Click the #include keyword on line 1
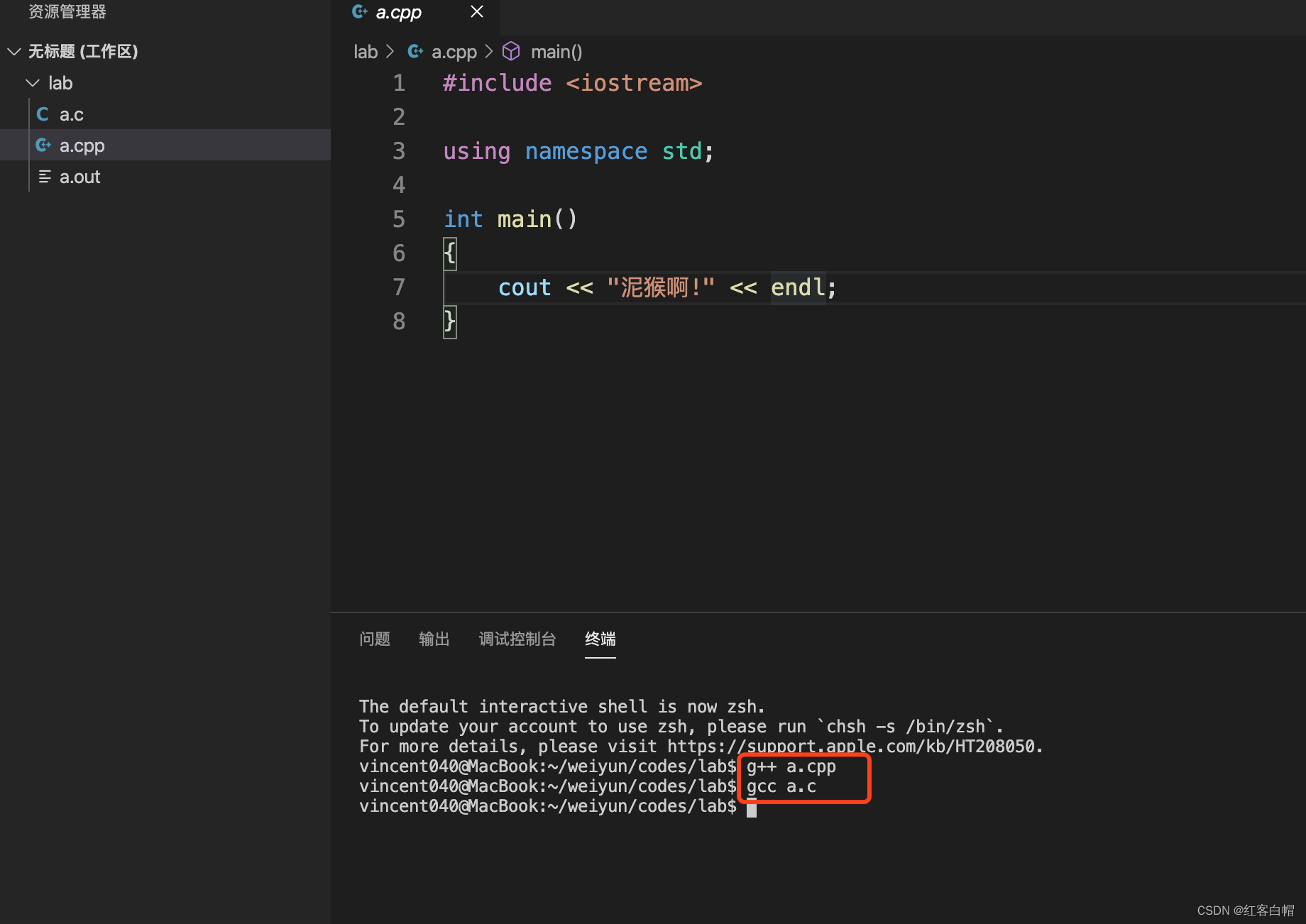The width and height of the screenshot is (1306, 924). click(498, 83)
